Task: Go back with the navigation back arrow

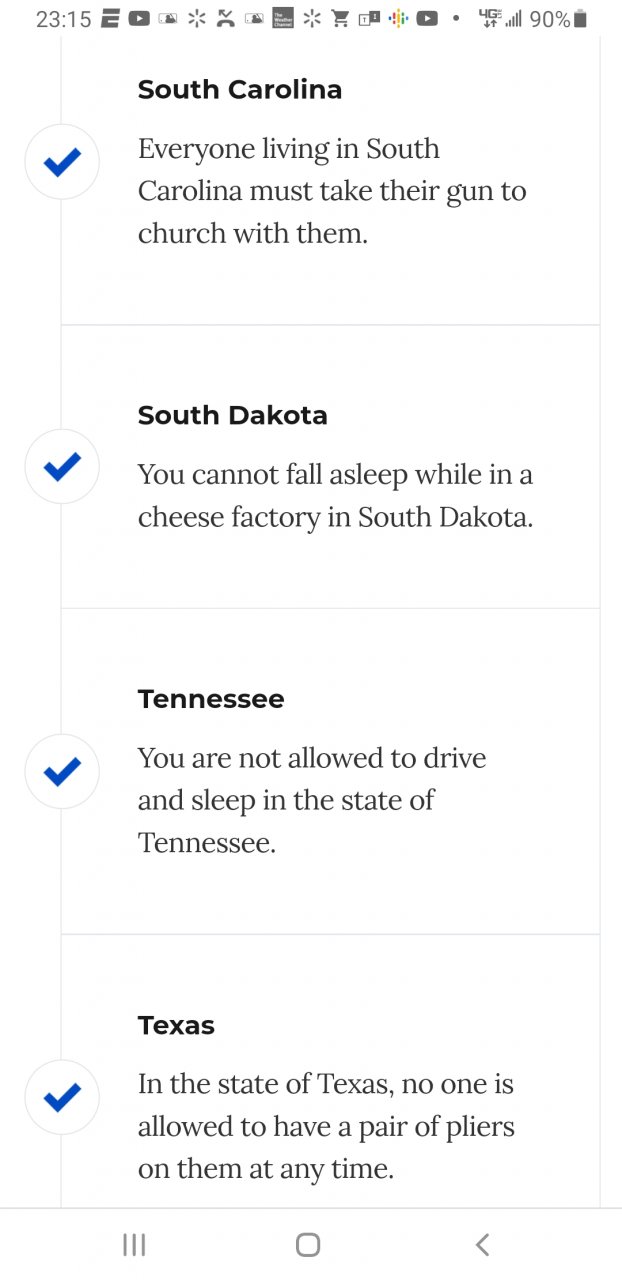Action: tap(482, 1244)
